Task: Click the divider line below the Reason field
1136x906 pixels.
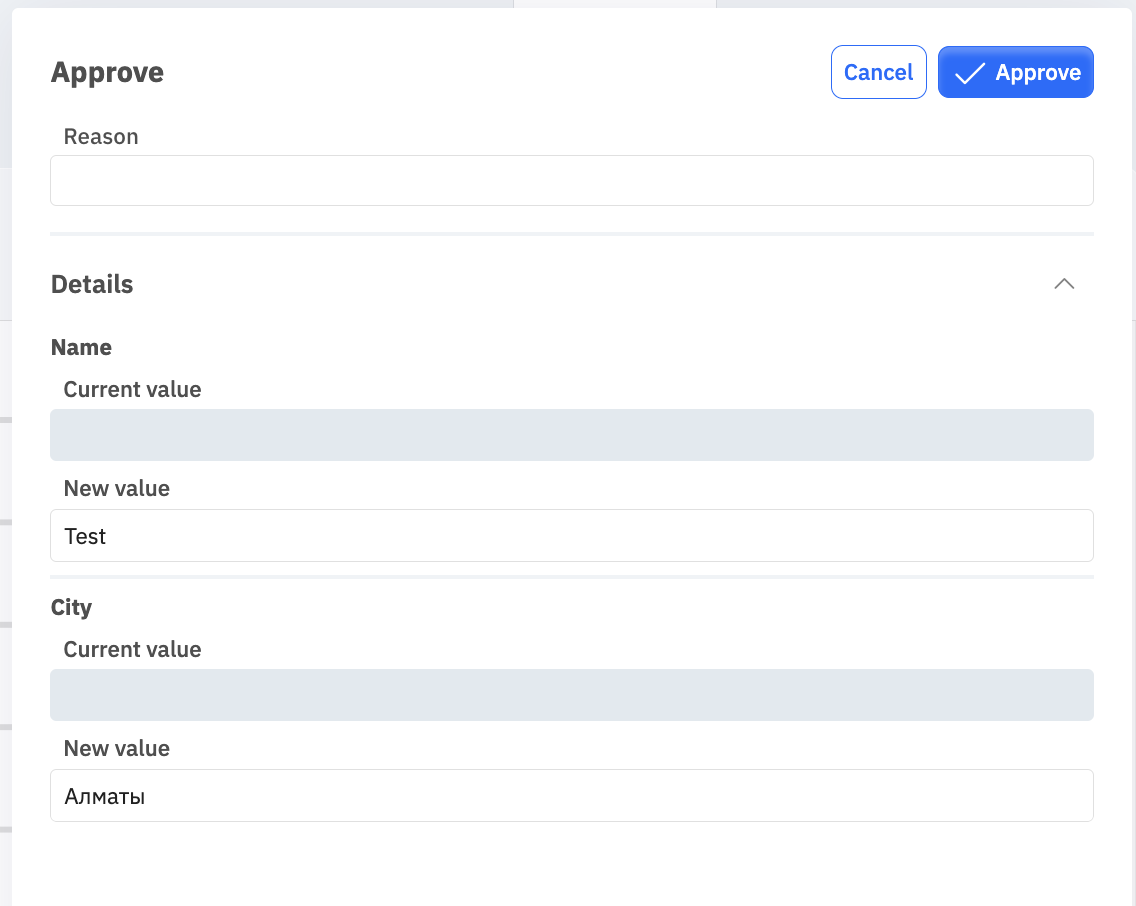Action: [x=572, y=234]
